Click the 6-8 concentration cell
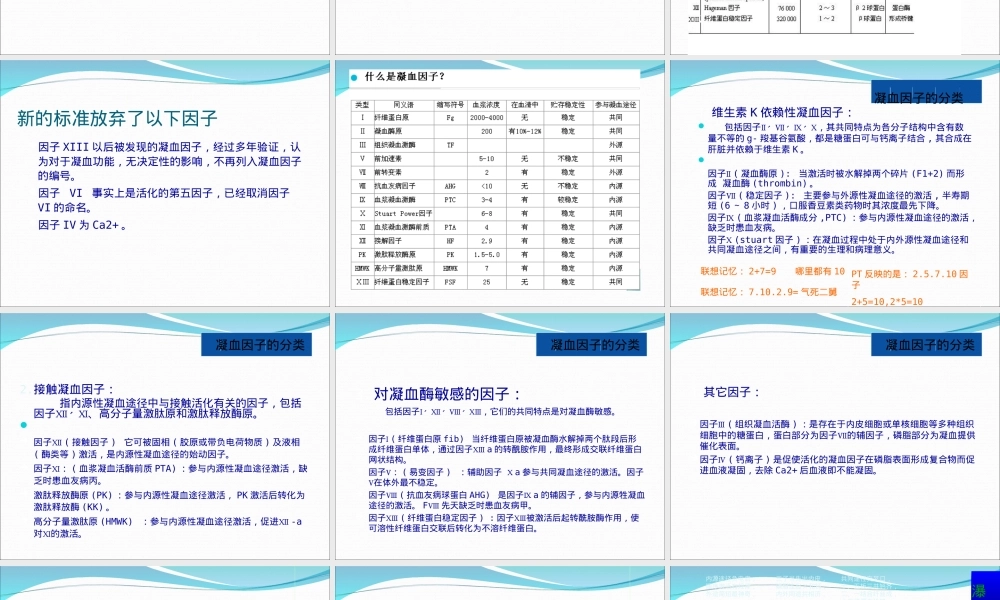 pyautogui.click(x=487, y=214)
